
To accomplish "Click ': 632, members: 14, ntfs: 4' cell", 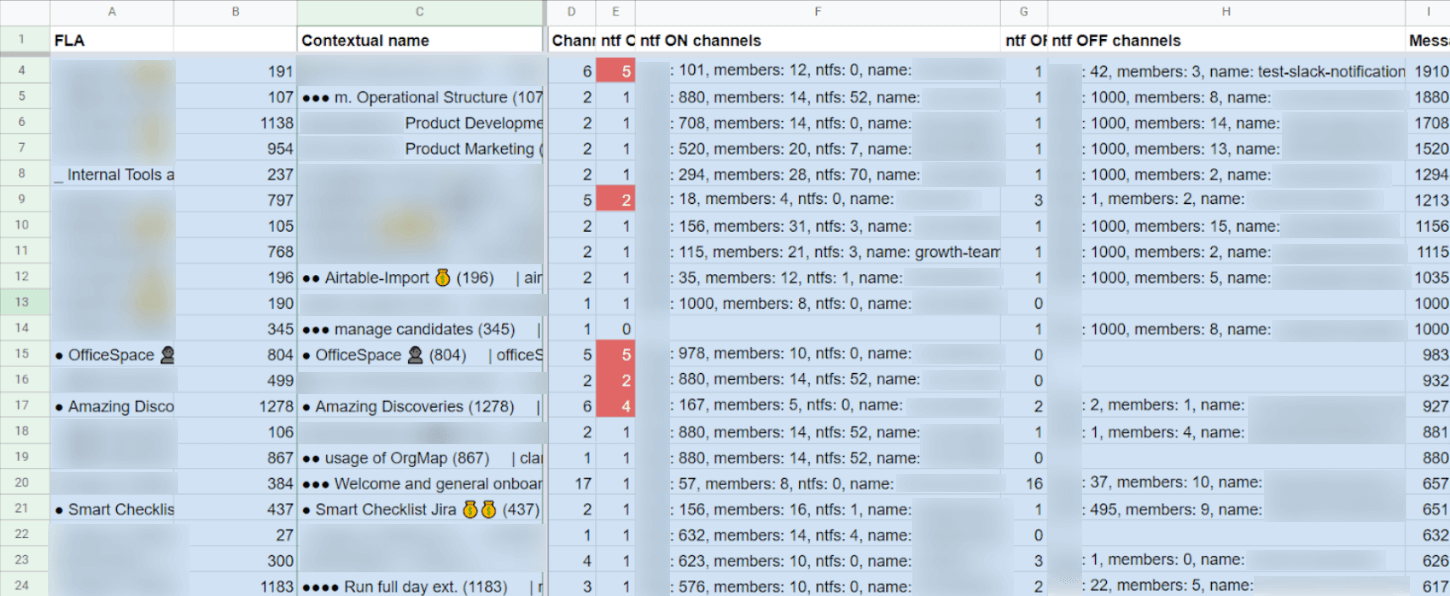I will pos(818,535).
